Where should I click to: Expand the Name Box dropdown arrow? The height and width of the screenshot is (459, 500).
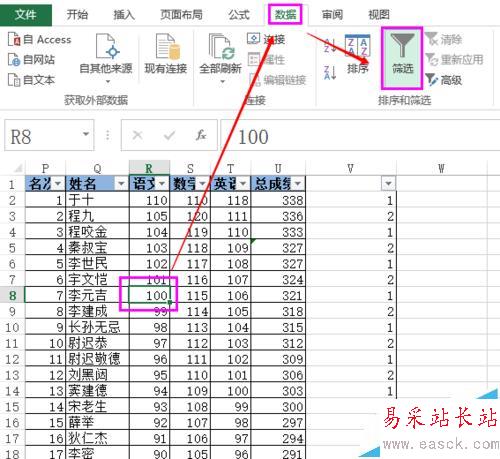tap(86, 134)
